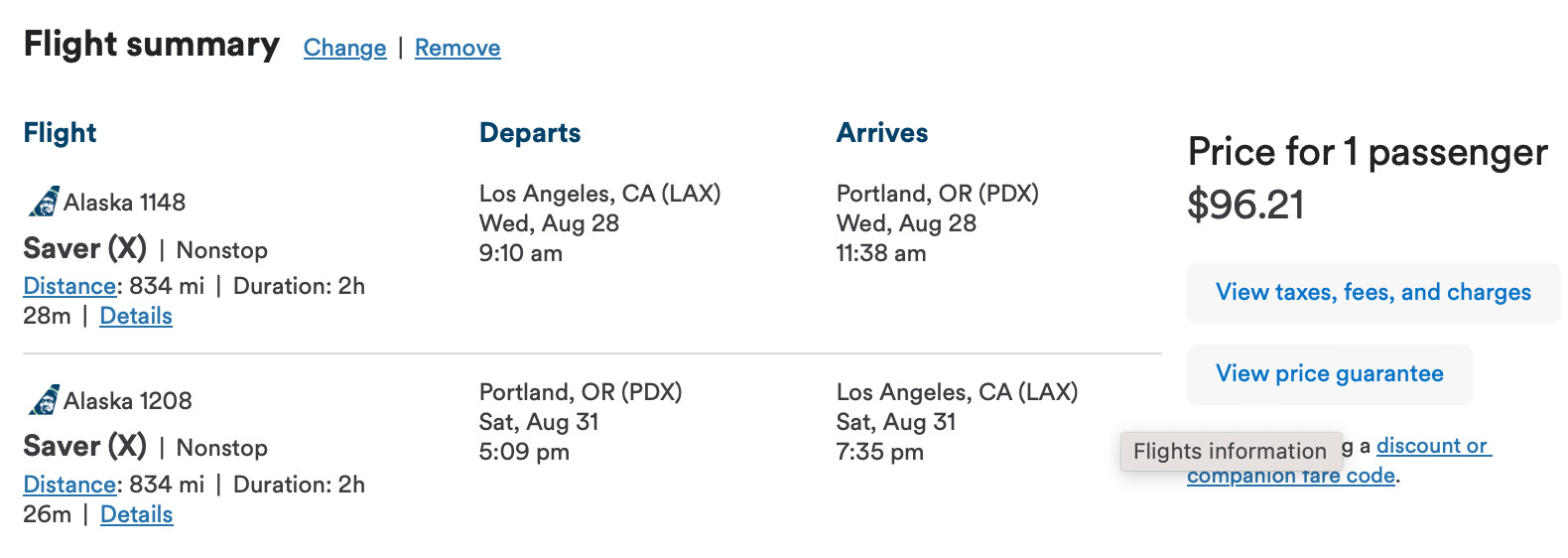Screen dimensions: 1568x558
Task: Open the Distance link for Alaska 1208
Action: pos(69,485)
